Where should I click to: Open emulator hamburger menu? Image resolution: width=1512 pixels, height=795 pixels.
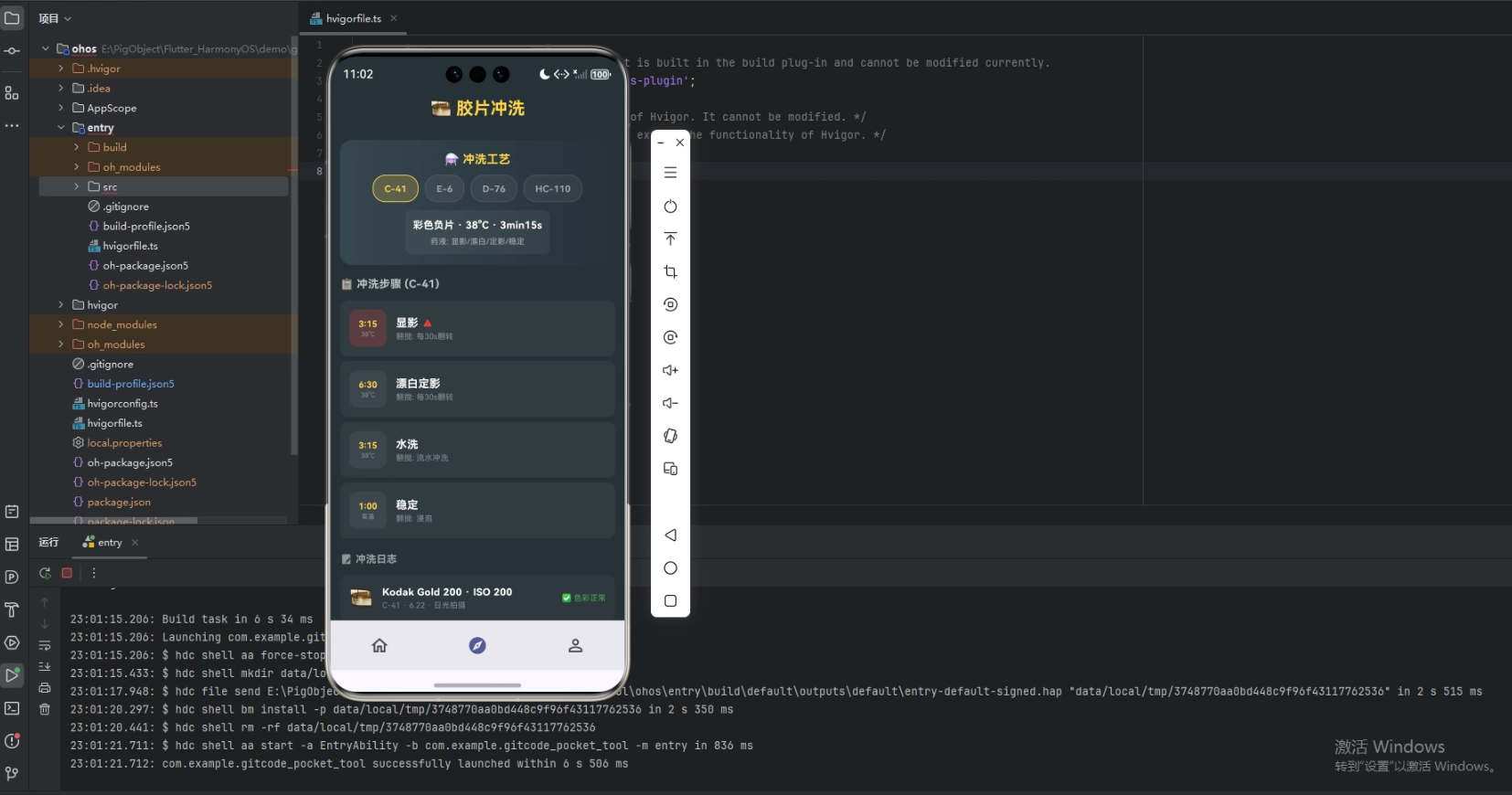point(670,173)
